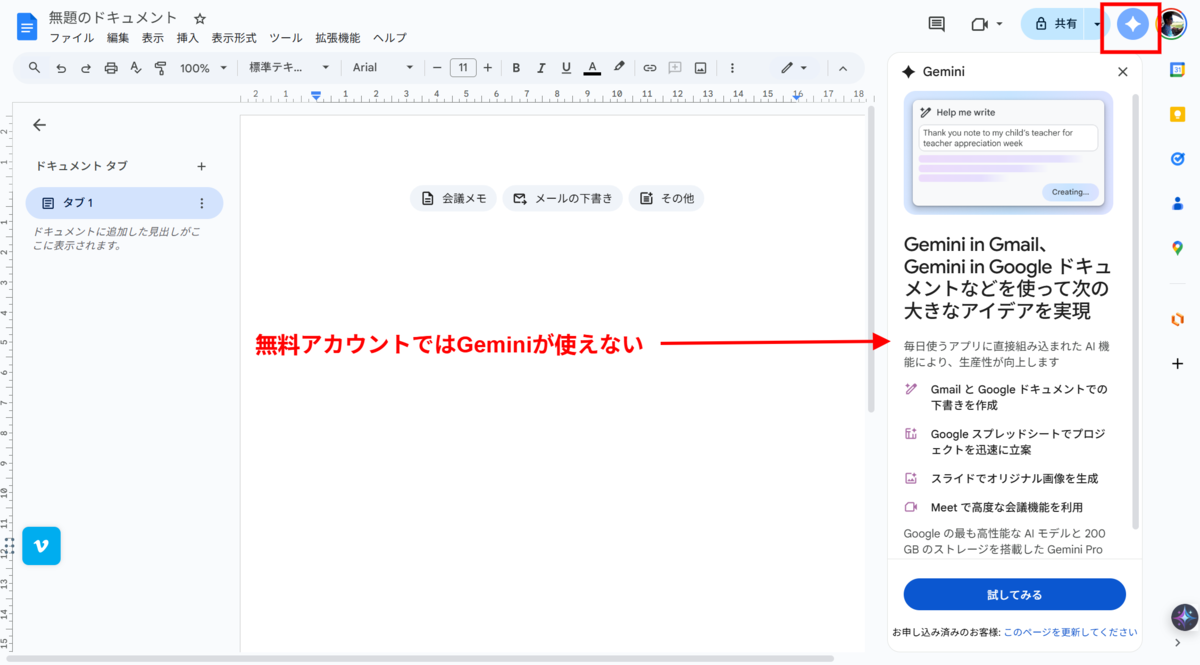Open the ヘルプ menu
This screenshot has height=665, width=1200.
point(390,38)
